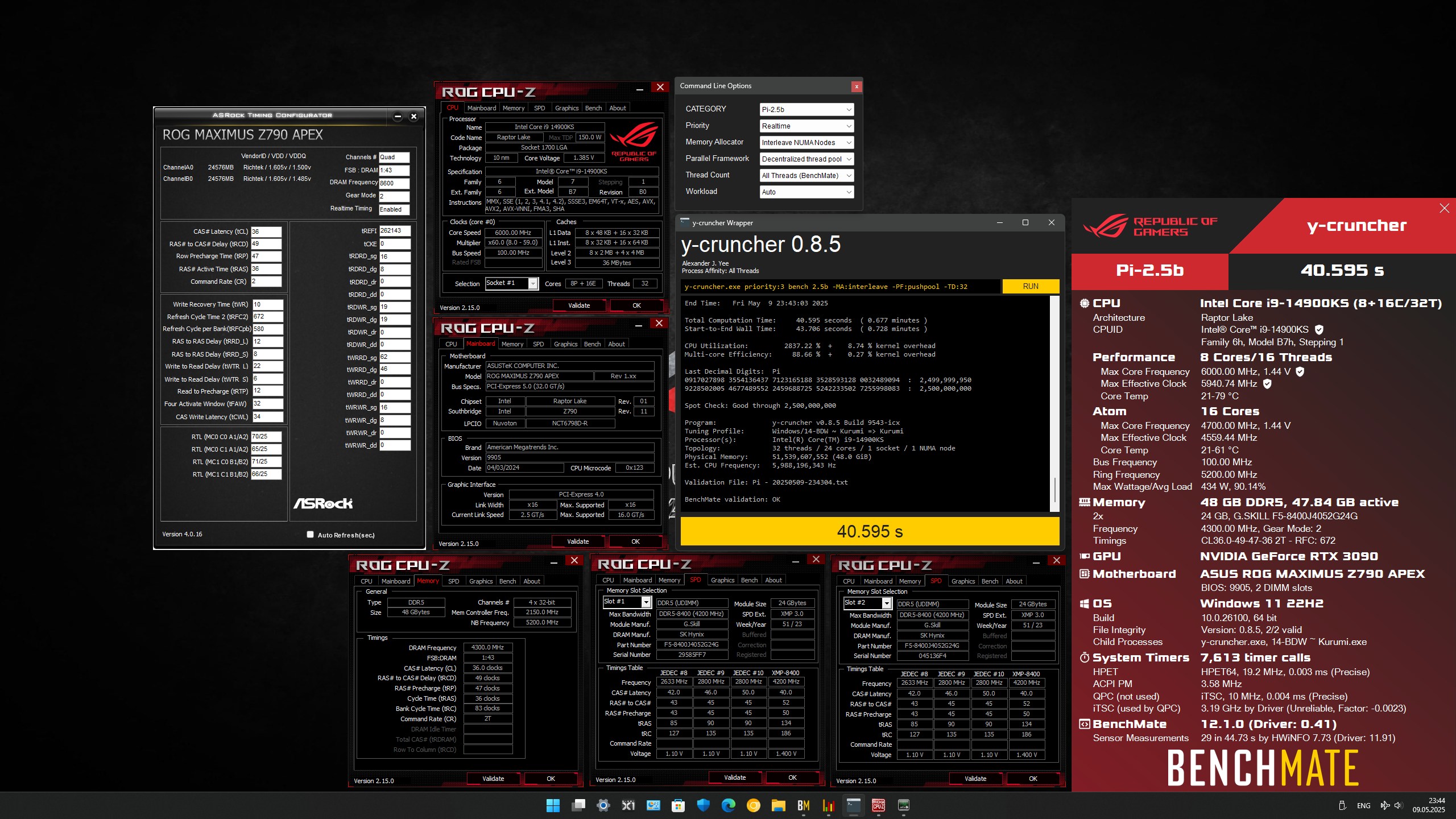
Task: Click Validate in the CPU-Z Memory window
Action: coord(493,779)
